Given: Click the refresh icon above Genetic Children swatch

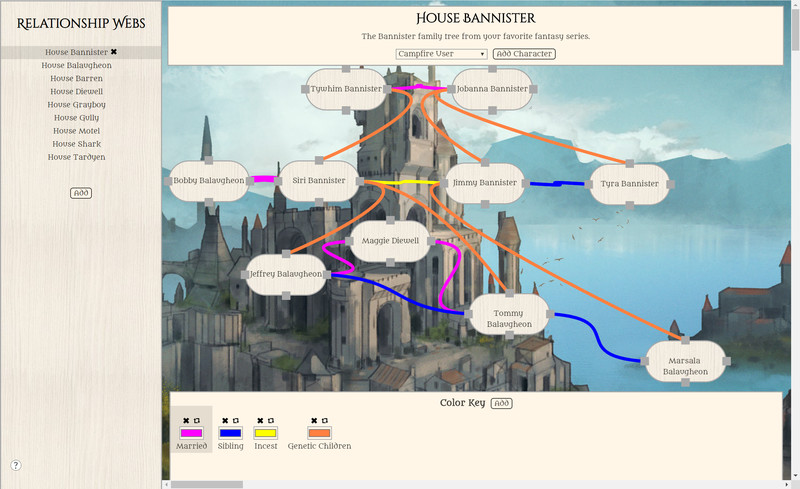Looking at the screenshot, I should click(325, 421).
